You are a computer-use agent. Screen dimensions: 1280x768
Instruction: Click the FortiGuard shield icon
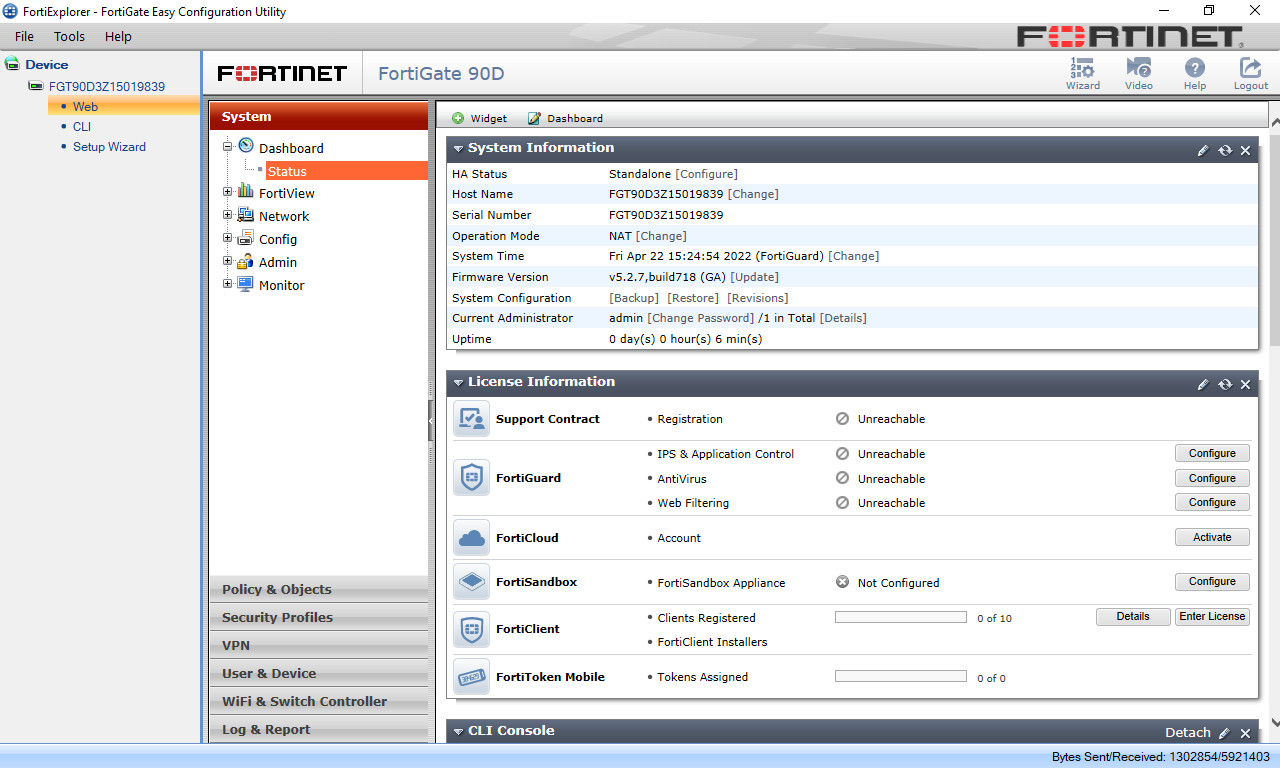(x=471, y=478)
